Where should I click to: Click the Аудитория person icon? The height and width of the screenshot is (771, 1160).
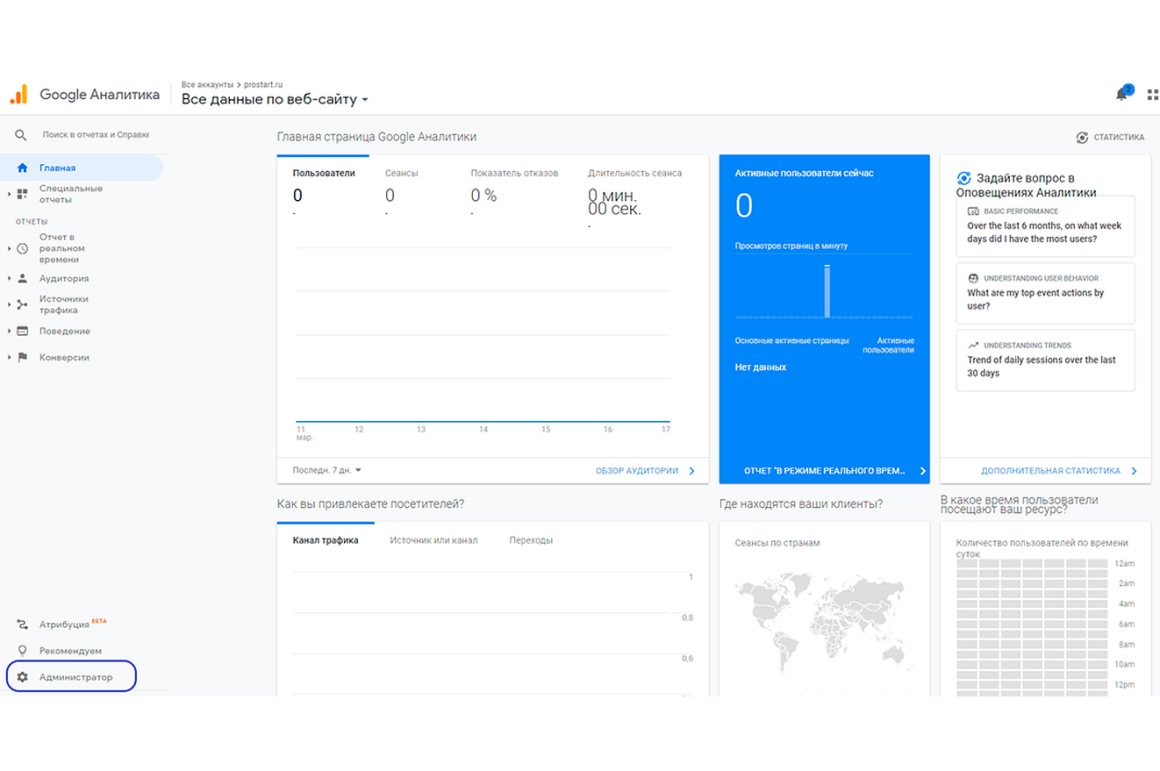point(22,278)
